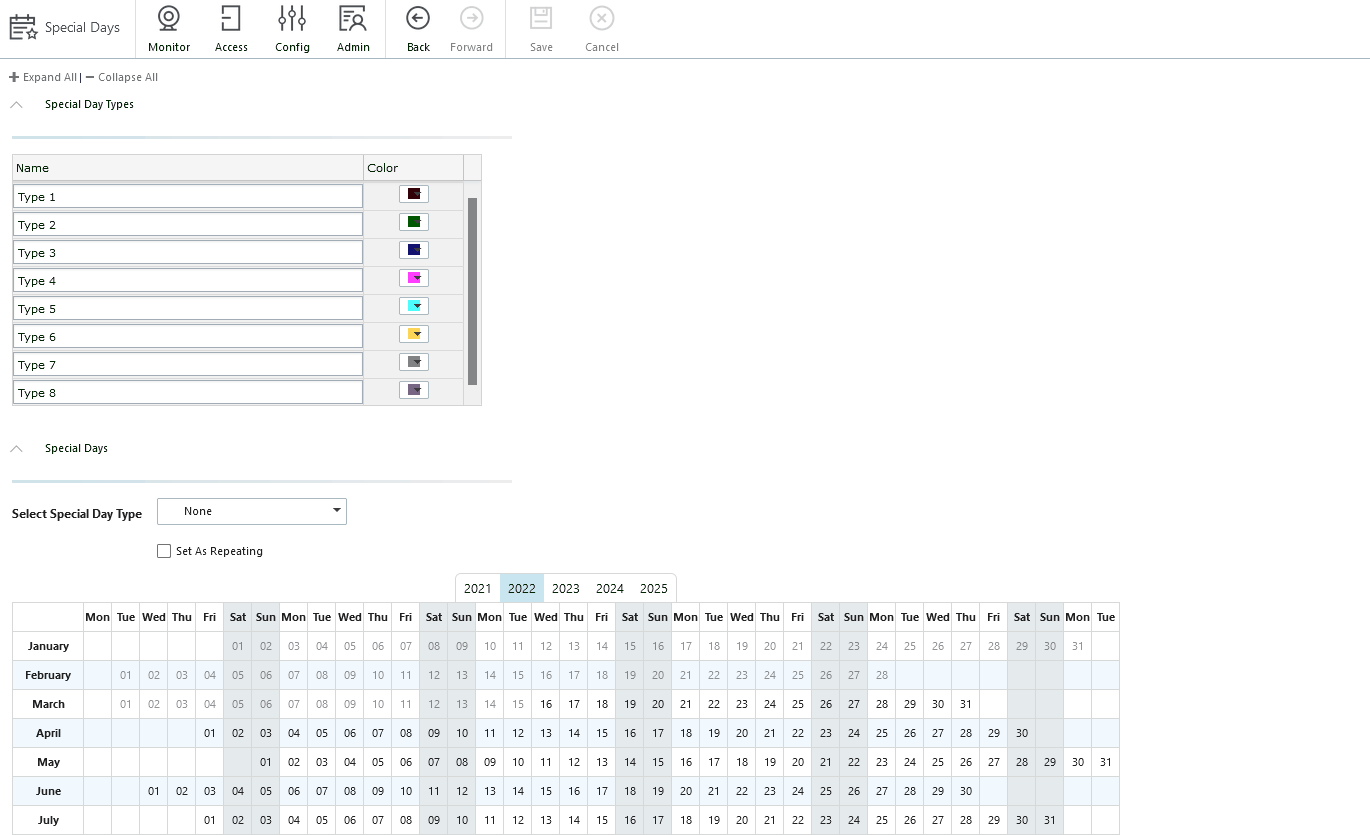This screenshot has width=1370, height=835.
Task: Select June 30 in the calendar
Action: coord(966,791)
